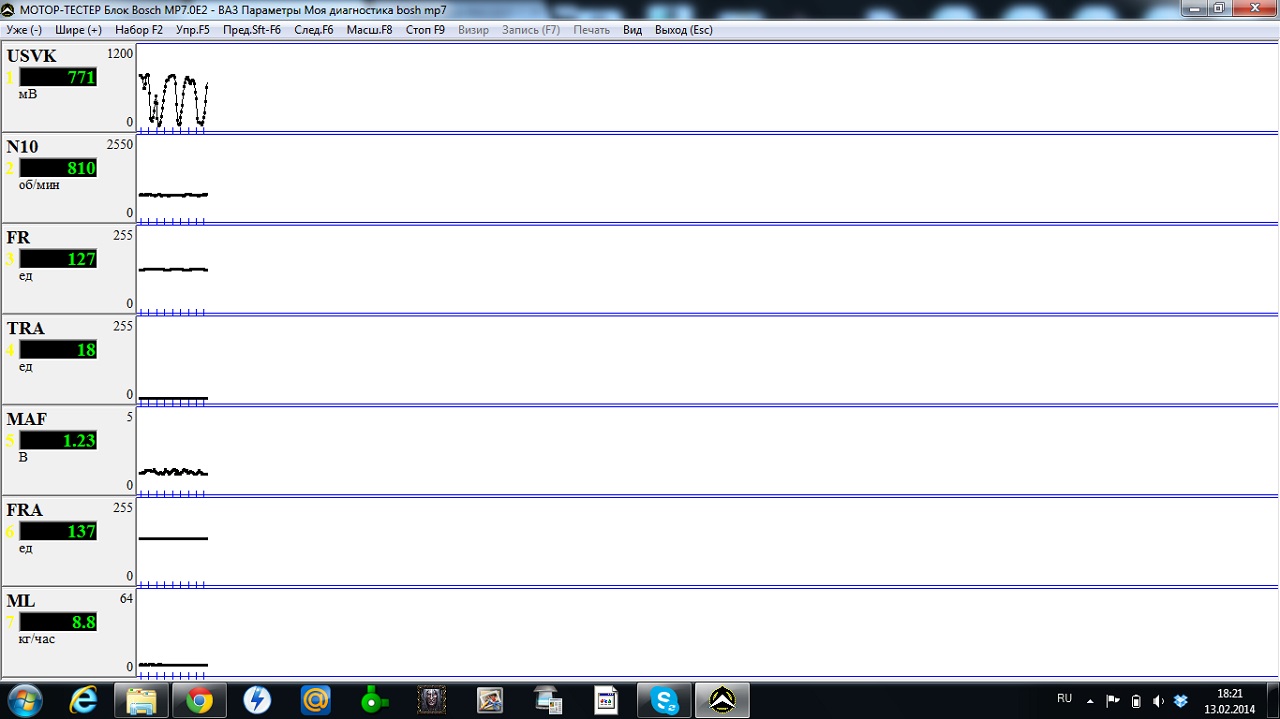Click the Motor-Tester icon in the title bar

(9, 9)
